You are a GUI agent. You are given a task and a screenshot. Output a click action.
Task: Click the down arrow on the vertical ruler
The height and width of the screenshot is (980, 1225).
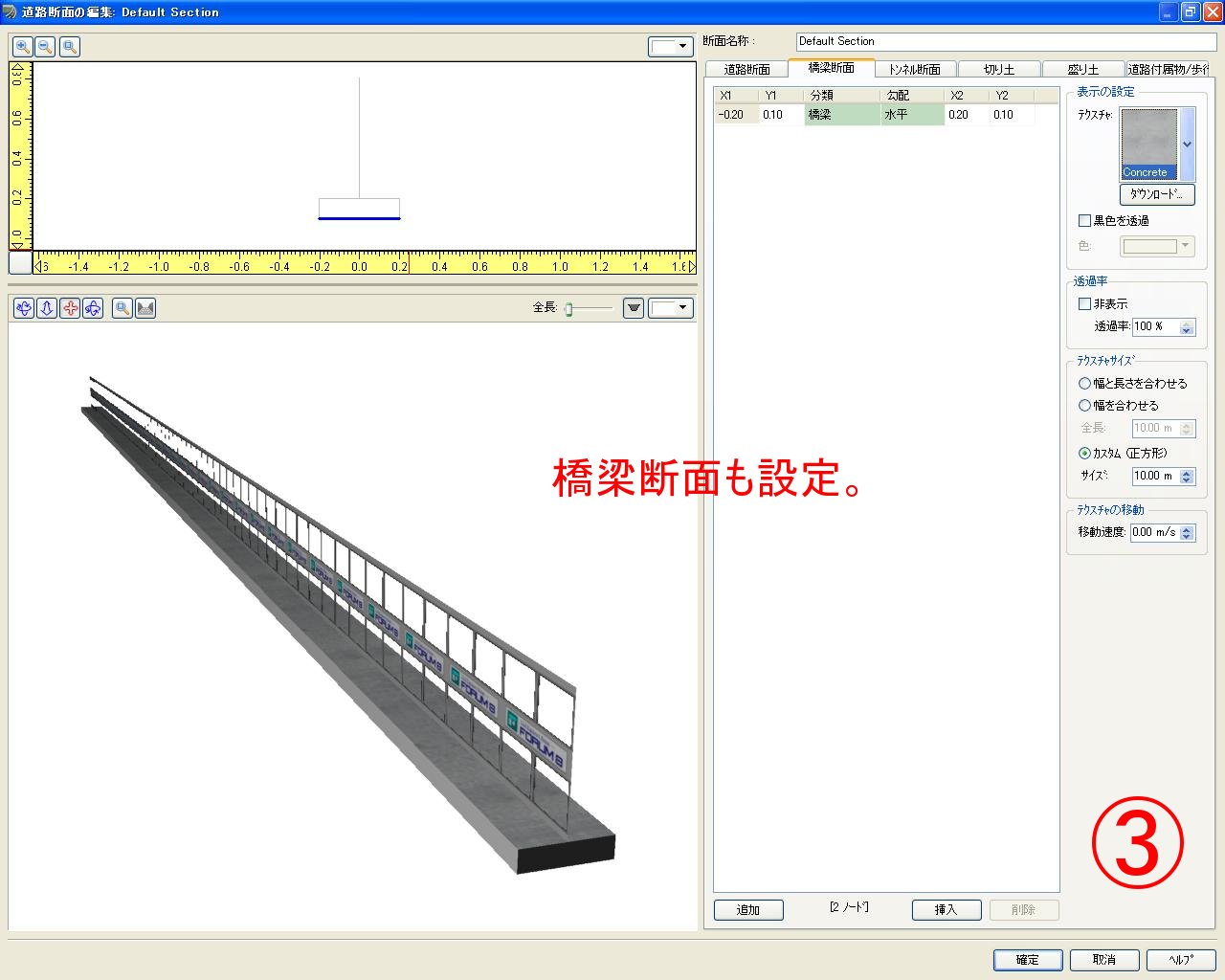[x=17, y=245]
